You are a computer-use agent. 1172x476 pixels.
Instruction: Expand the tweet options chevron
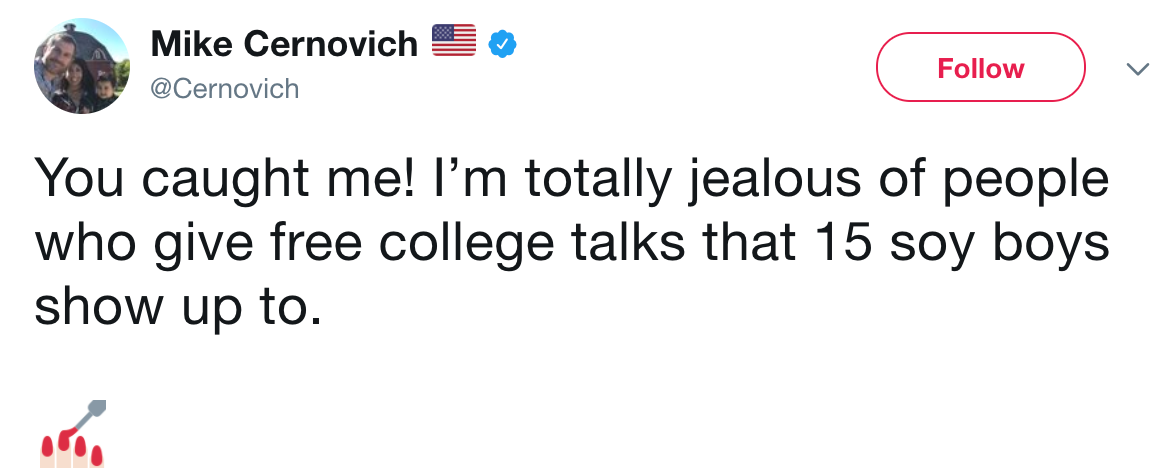pos(1136,69)
